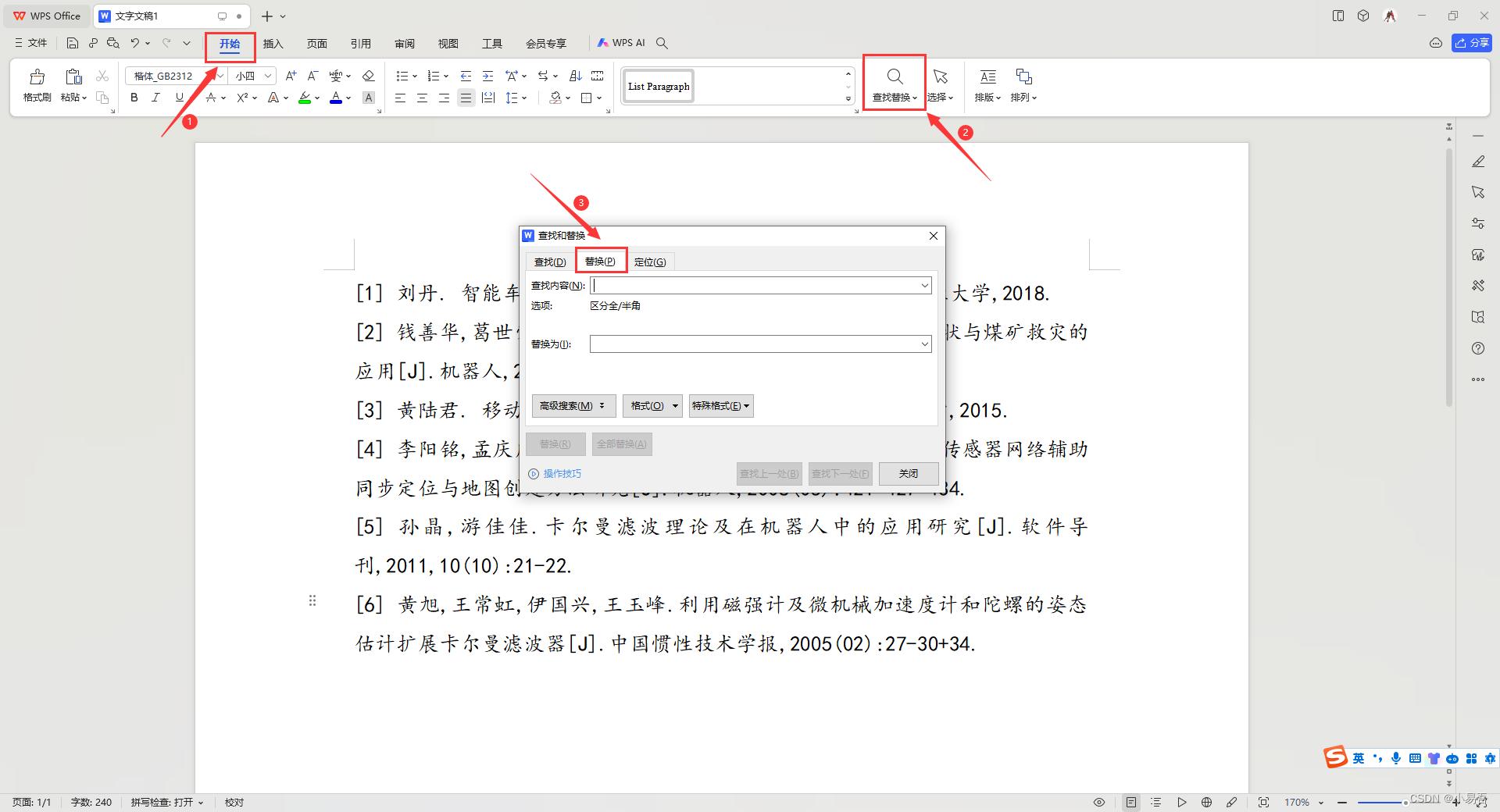Viewport: 1500px width, 812px height.
Task: Toggle center alignment
Action: (422, 98)
